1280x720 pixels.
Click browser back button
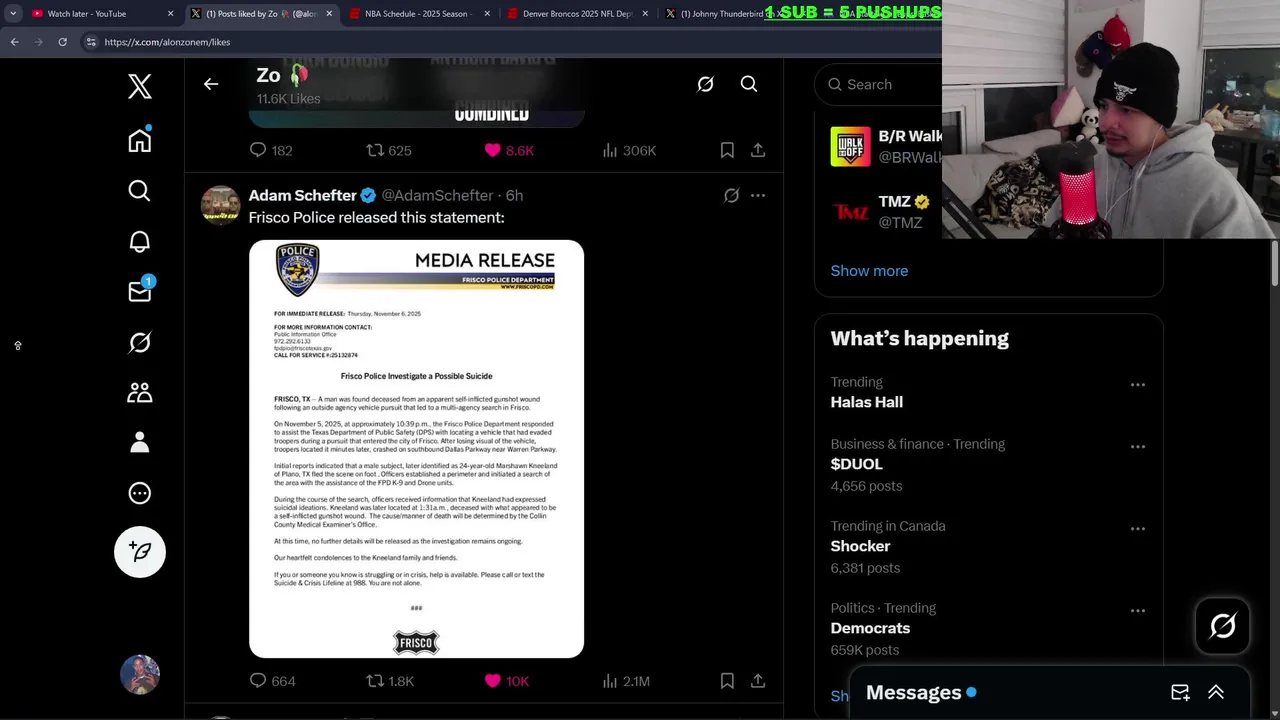(x=14, y=42)
